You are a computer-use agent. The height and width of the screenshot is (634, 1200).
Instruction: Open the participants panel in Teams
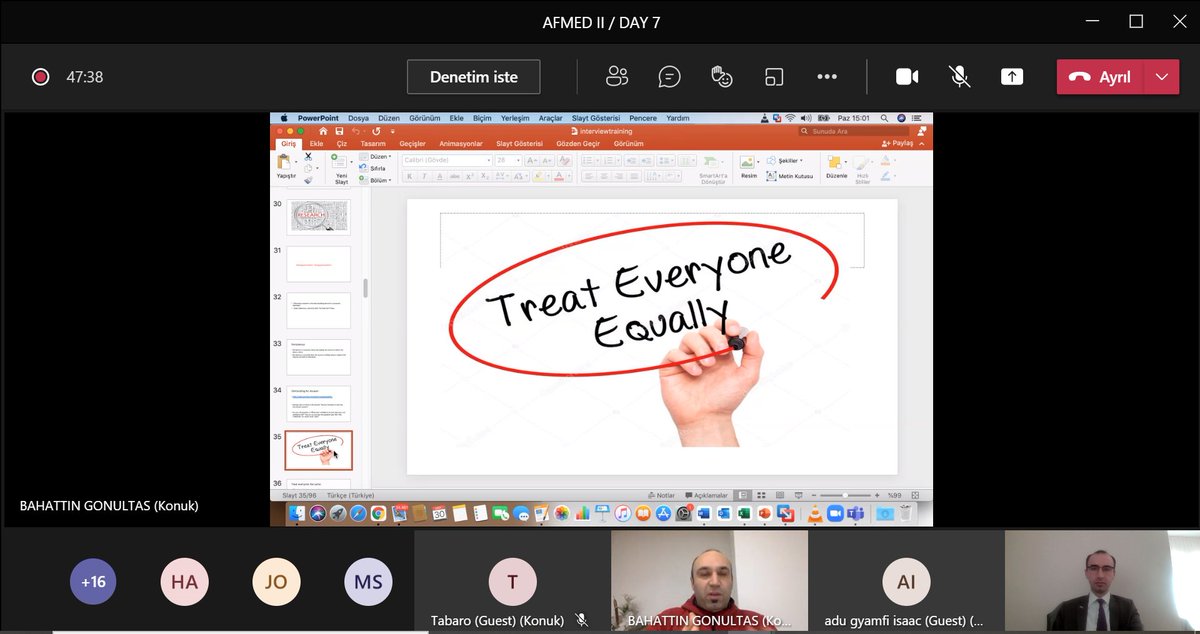coord(617,77)
